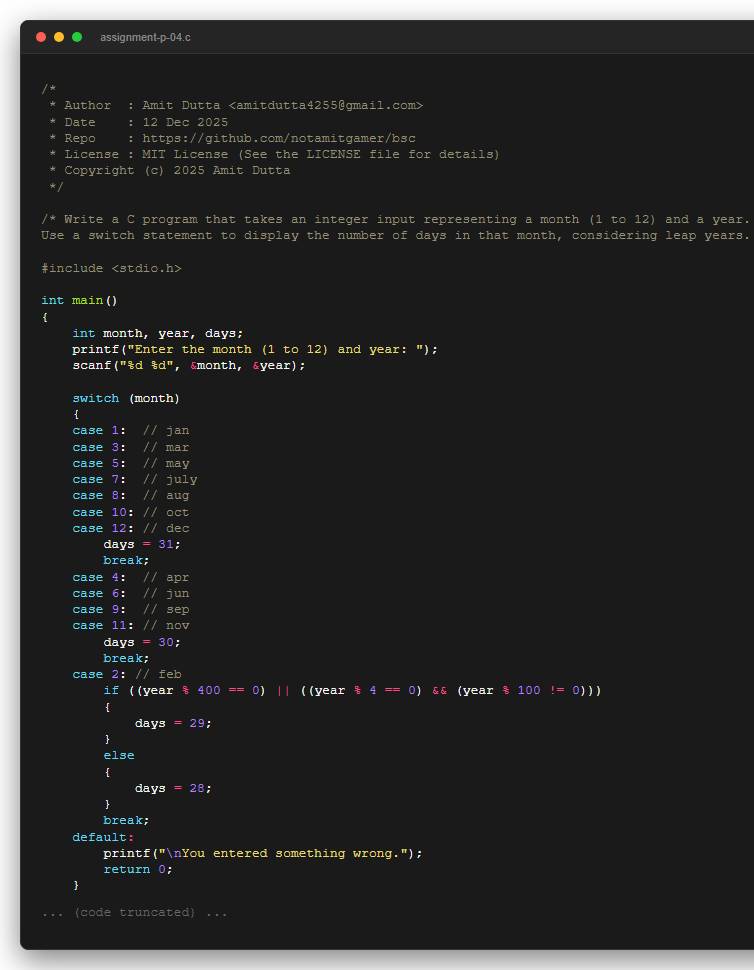This screenshot has width=754, height=970.
Task: Click the 'days = 31;' assignment
Action: click(142, 544)
